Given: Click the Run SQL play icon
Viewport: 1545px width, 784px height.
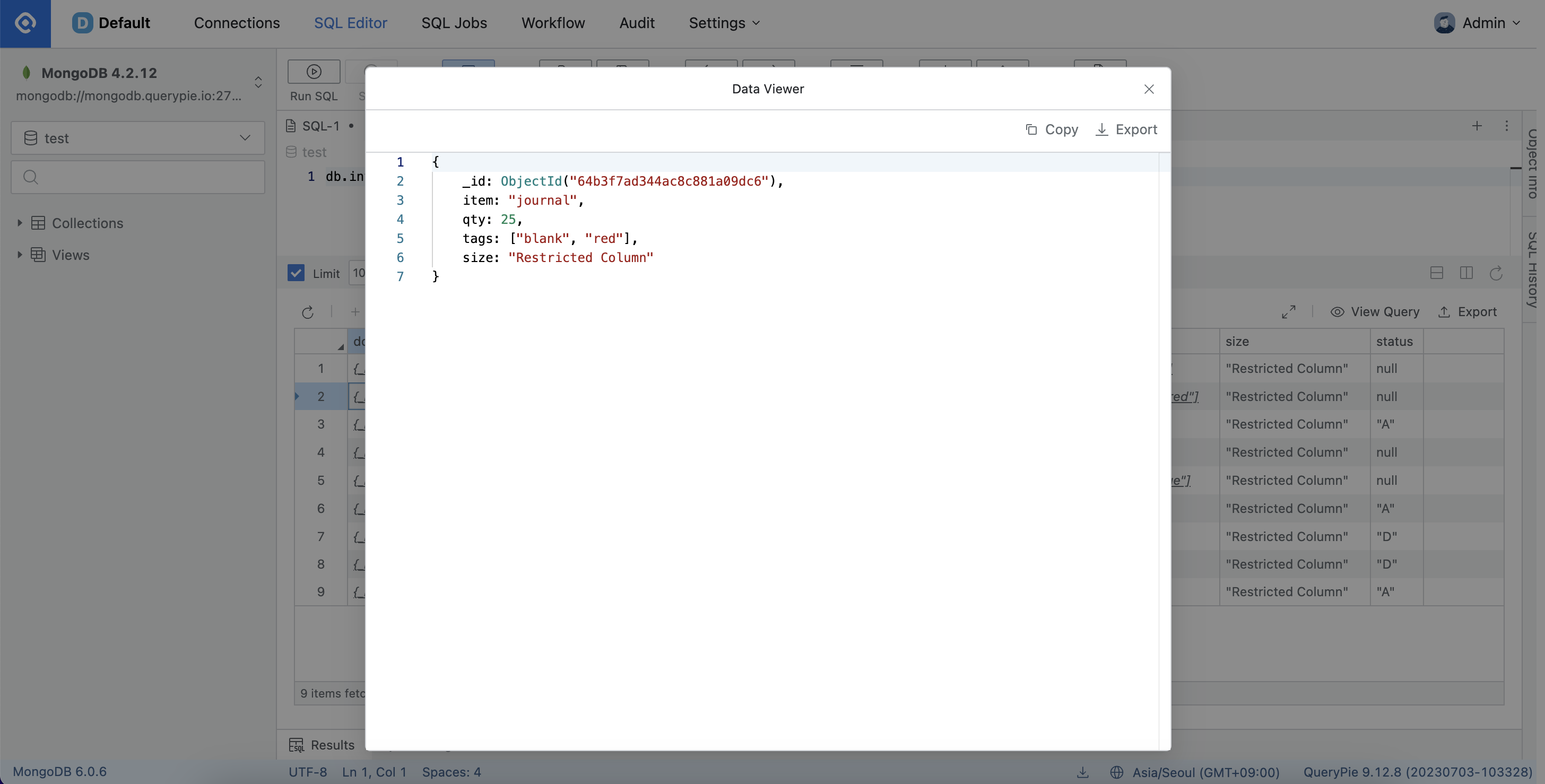Looking at the screenshot, I should [314, 72].
